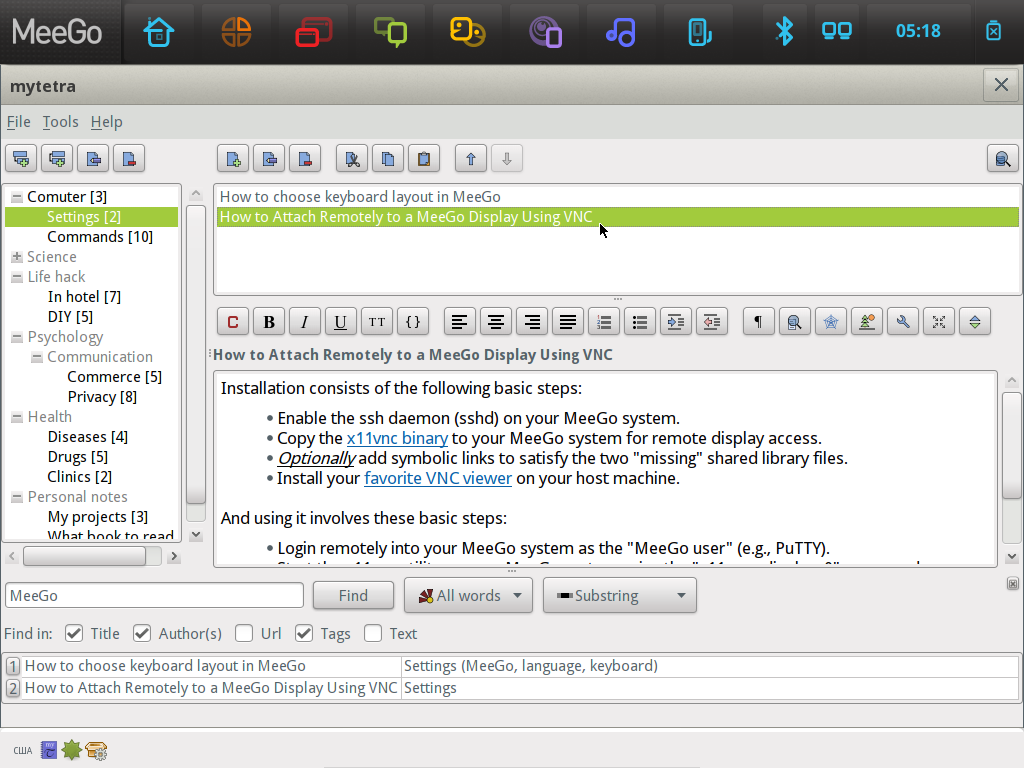Click the edit branch name icon
1024x768 pixels.
pos(93,159)
